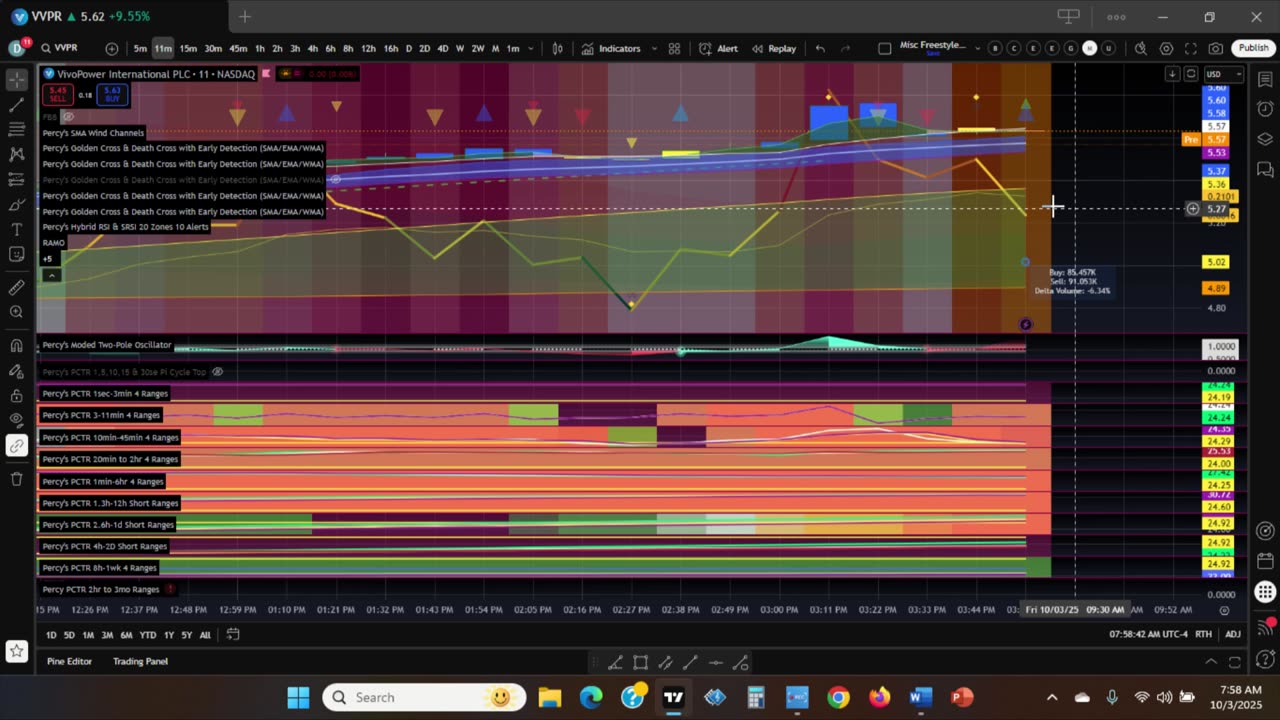The image size is (1280, 720).
Task: Expand the hidden +5 indicators count
Action: pos(47,259)
